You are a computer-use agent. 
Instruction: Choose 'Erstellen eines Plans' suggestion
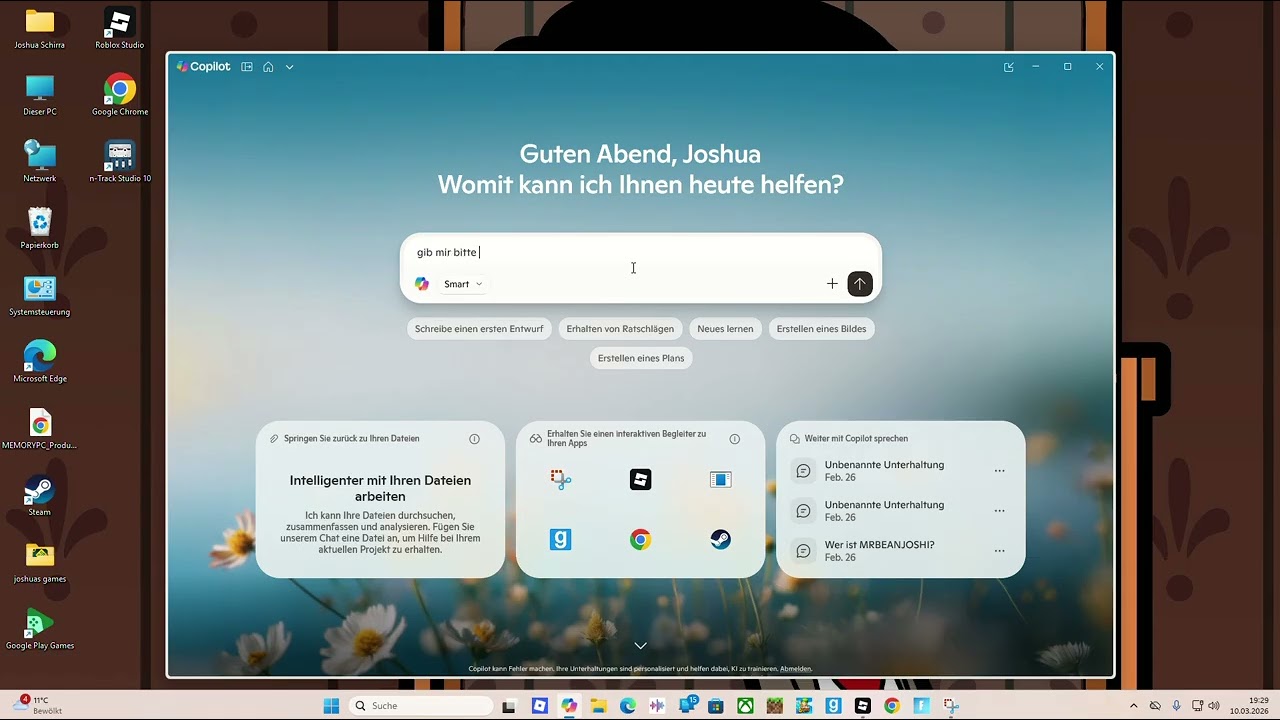coord(641,358)
